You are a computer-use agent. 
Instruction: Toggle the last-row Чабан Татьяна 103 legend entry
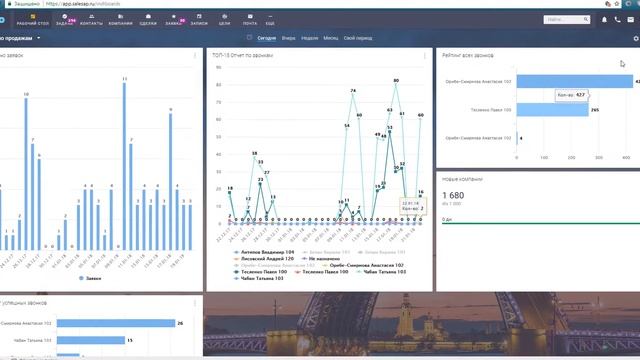(x=259, y=278)
